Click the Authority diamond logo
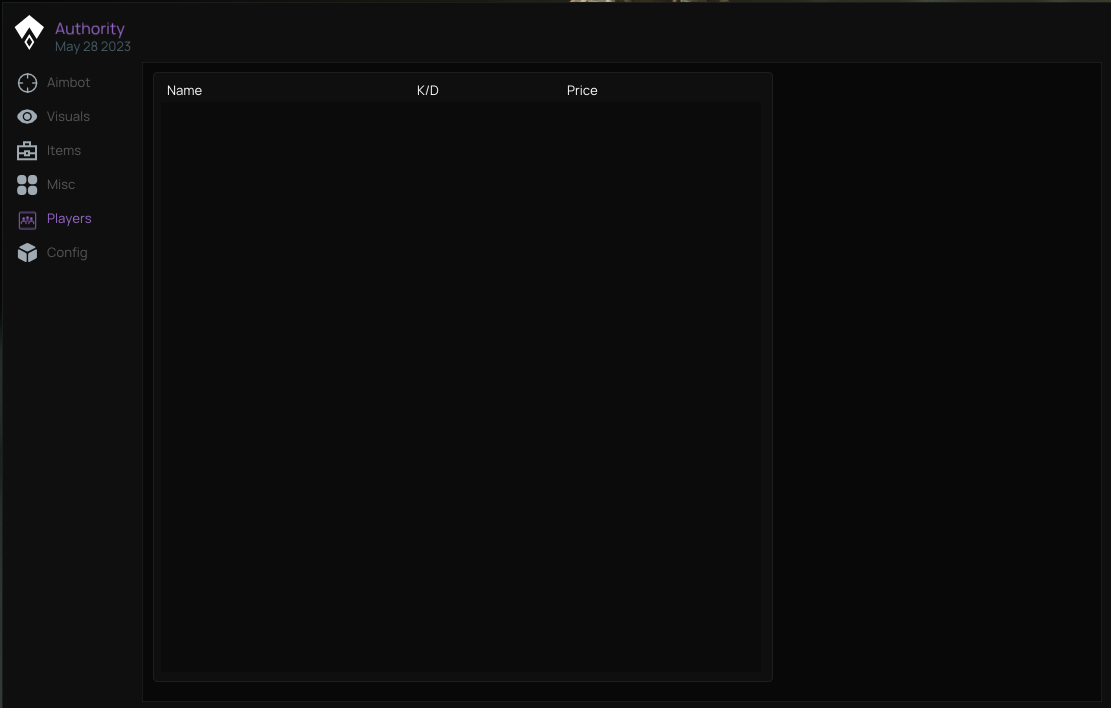1111x708 pixels. (29, 33)
